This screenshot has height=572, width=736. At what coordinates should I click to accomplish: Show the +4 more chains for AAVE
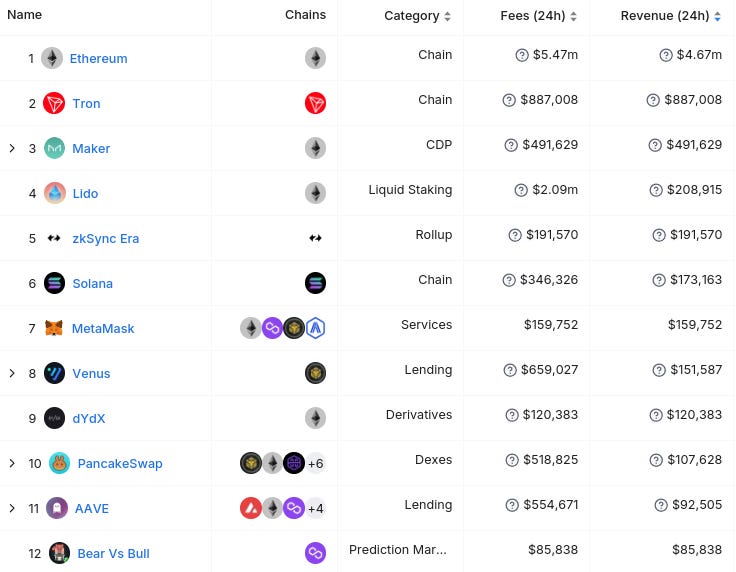coord(315,508)
